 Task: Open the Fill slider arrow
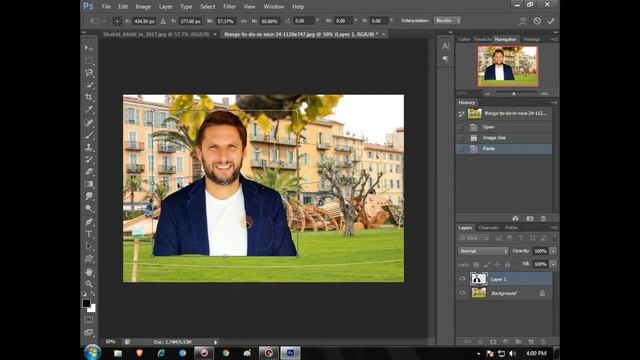click(x=553, y=264)
